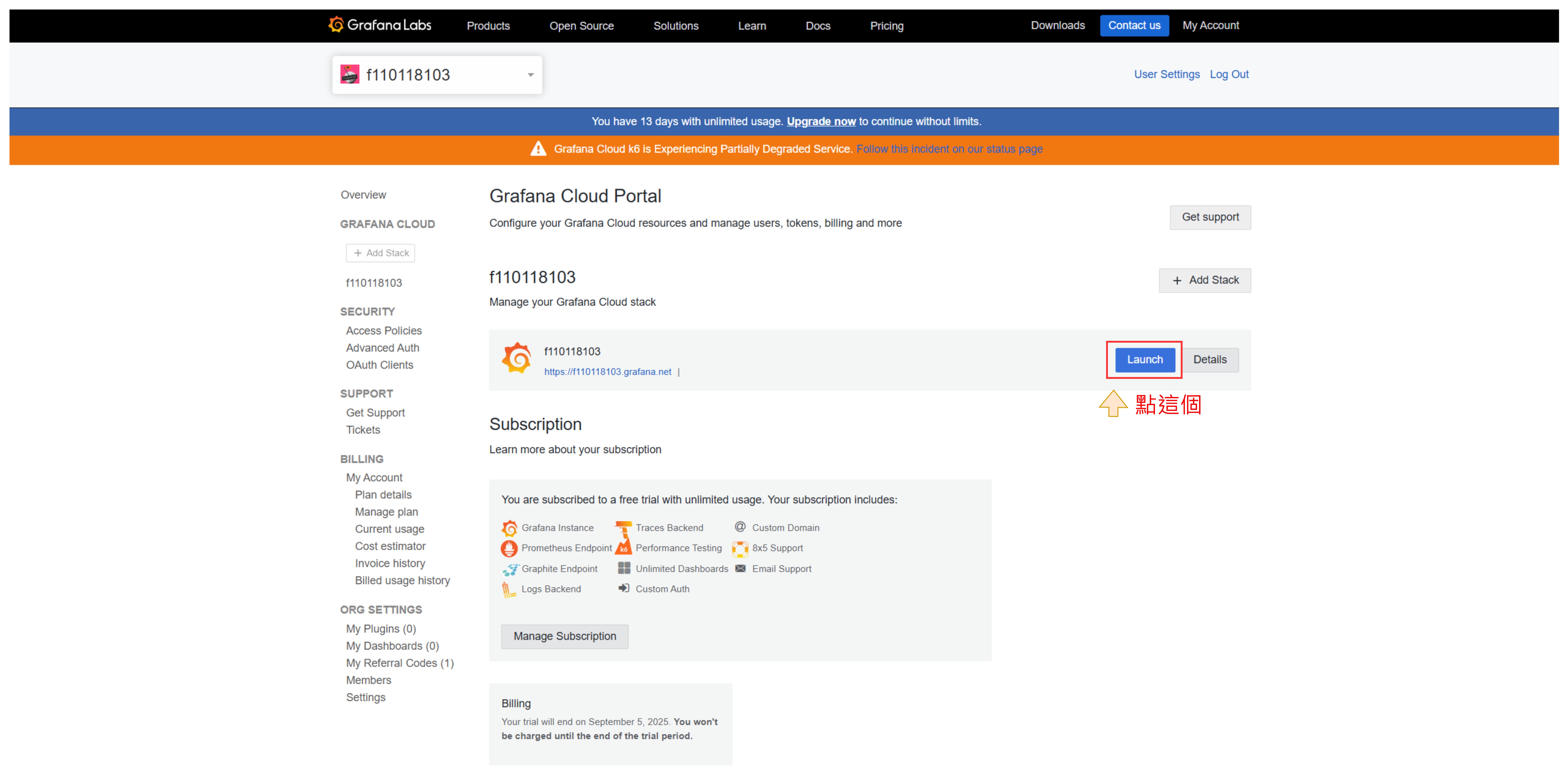Click the Manage Subscription button
1568x774 pixels.
(564, 636)
